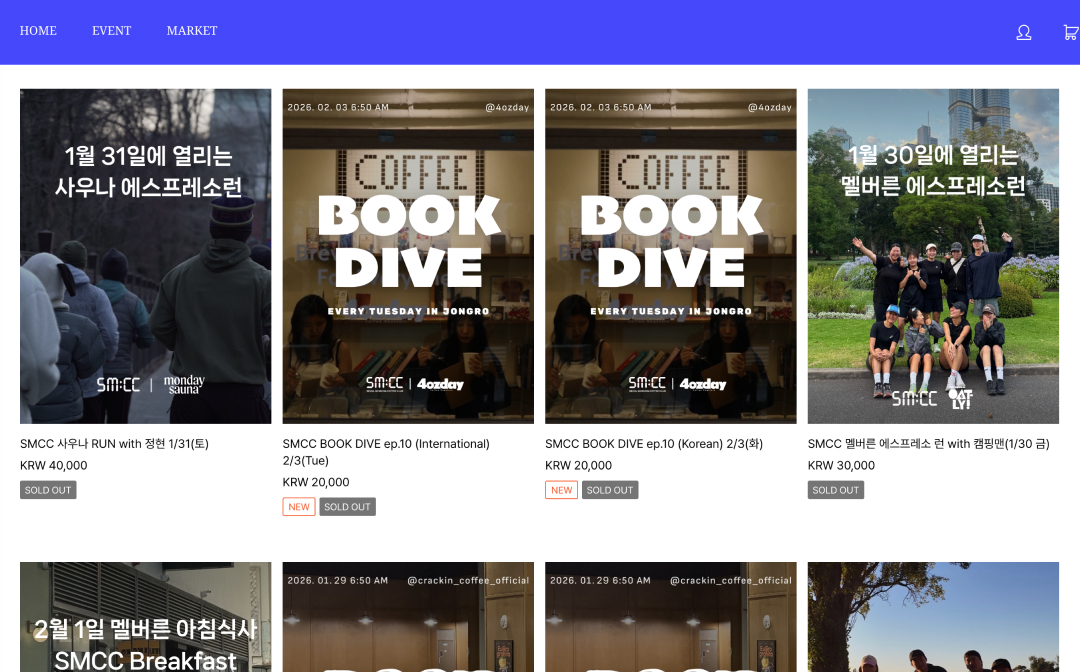
Task: Open the user account icon
Action: pyautogui.click(x=1023, y=32)
